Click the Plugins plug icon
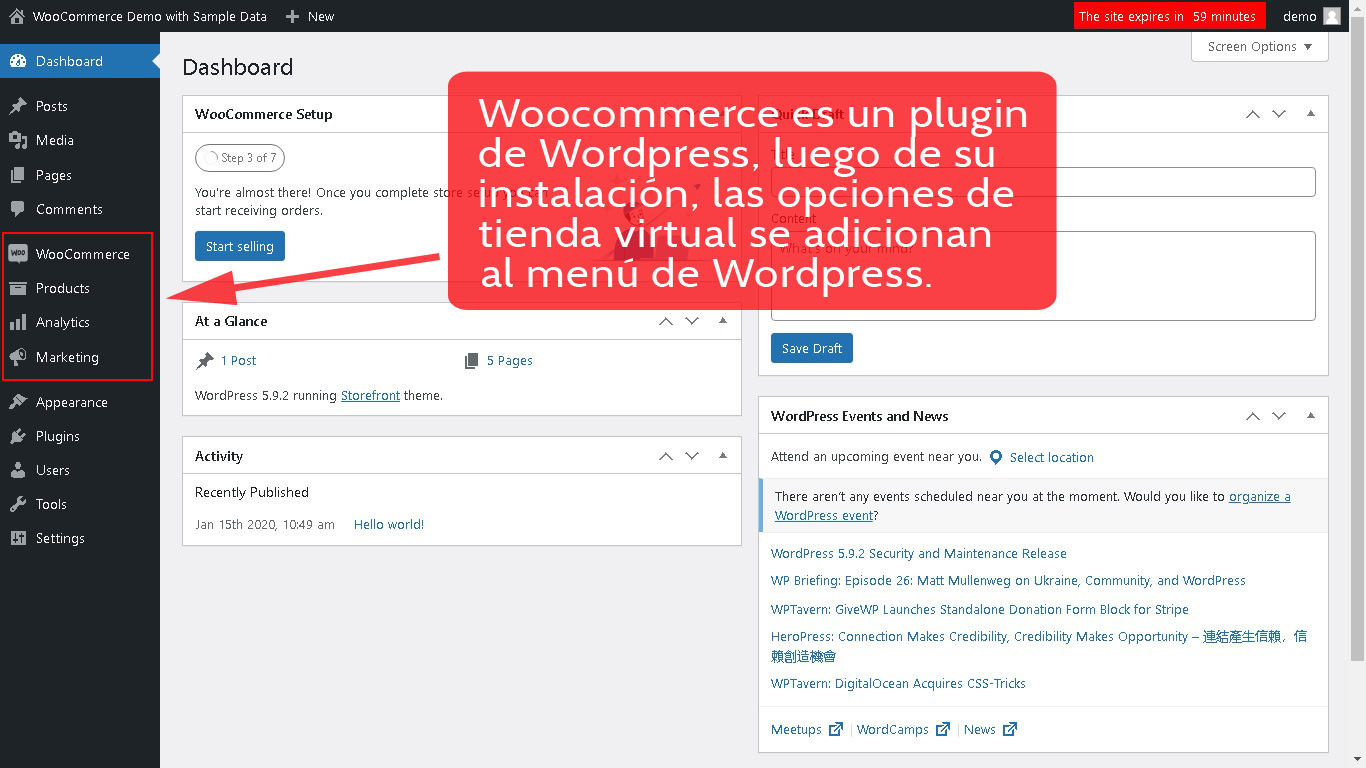The width and height of the screenshot is (1366, 768). 18,436
